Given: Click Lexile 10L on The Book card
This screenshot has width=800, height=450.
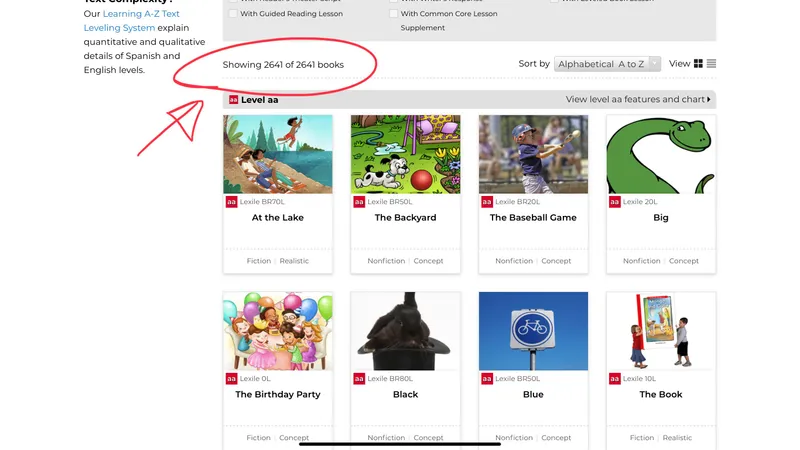Looking at the screenshot, I should (639, 379).
